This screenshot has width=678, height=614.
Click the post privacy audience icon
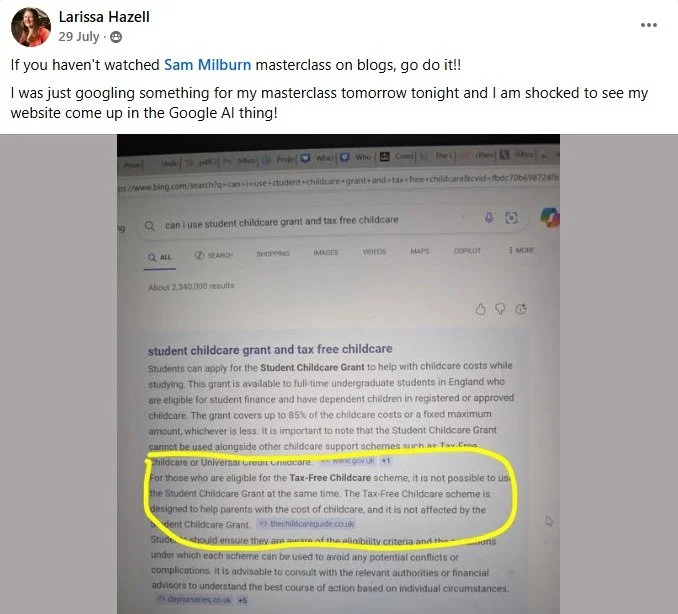(x=116, y=37)
